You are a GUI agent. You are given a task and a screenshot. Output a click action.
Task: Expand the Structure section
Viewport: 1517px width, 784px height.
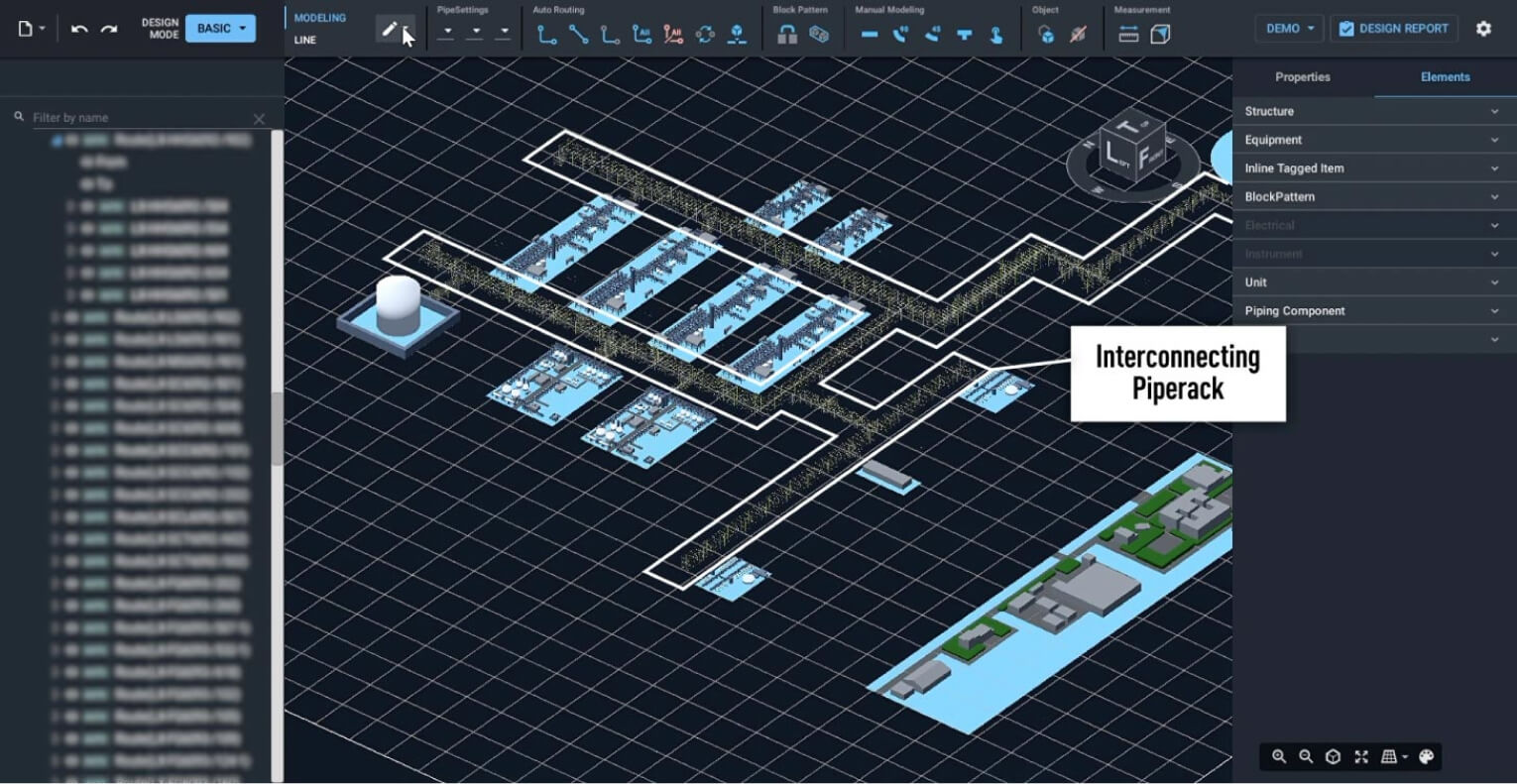point(1374,111)
